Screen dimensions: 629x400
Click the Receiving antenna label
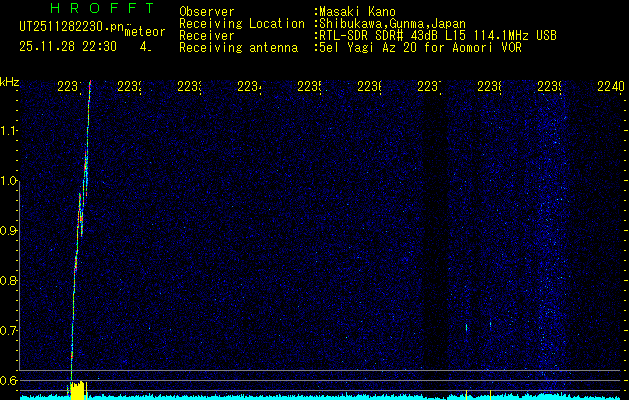(238, 48)
